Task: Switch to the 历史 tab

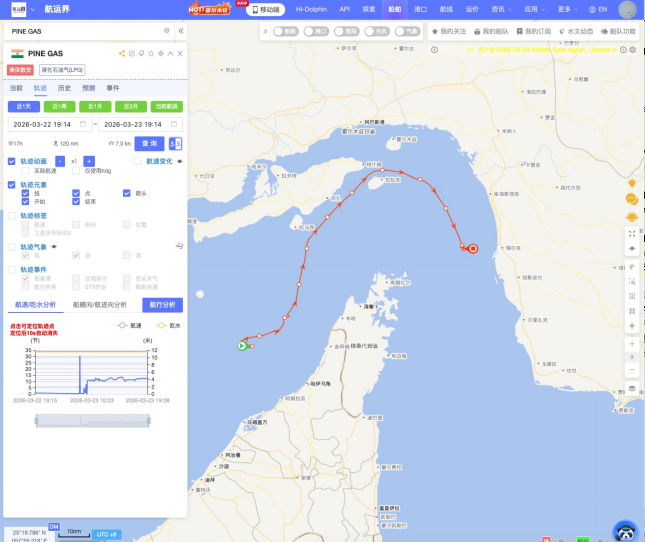Action: pyautogui.click(x=64, y=88)
